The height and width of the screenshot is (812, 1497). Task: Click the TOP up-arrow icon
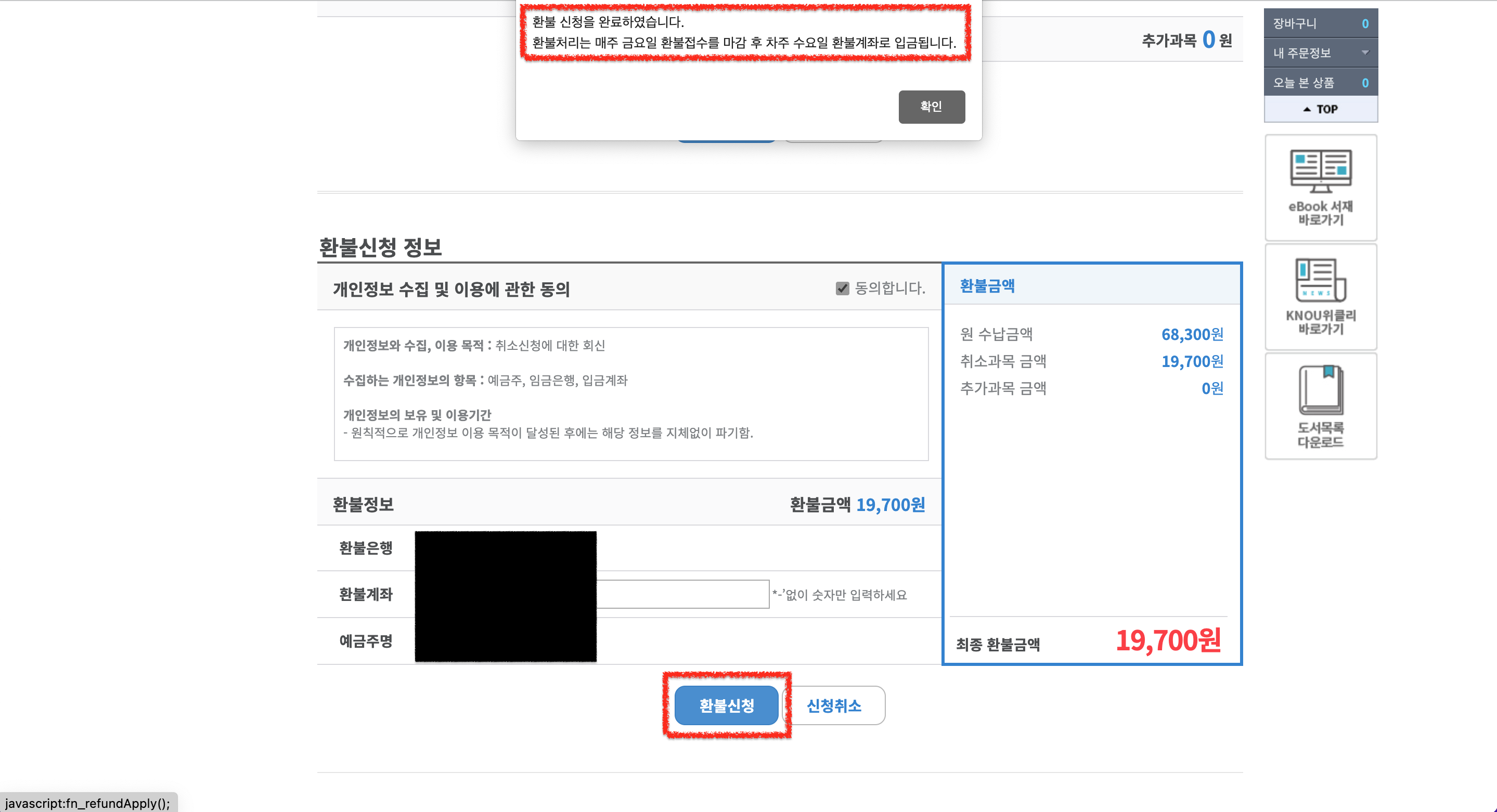pos(1307,109)
